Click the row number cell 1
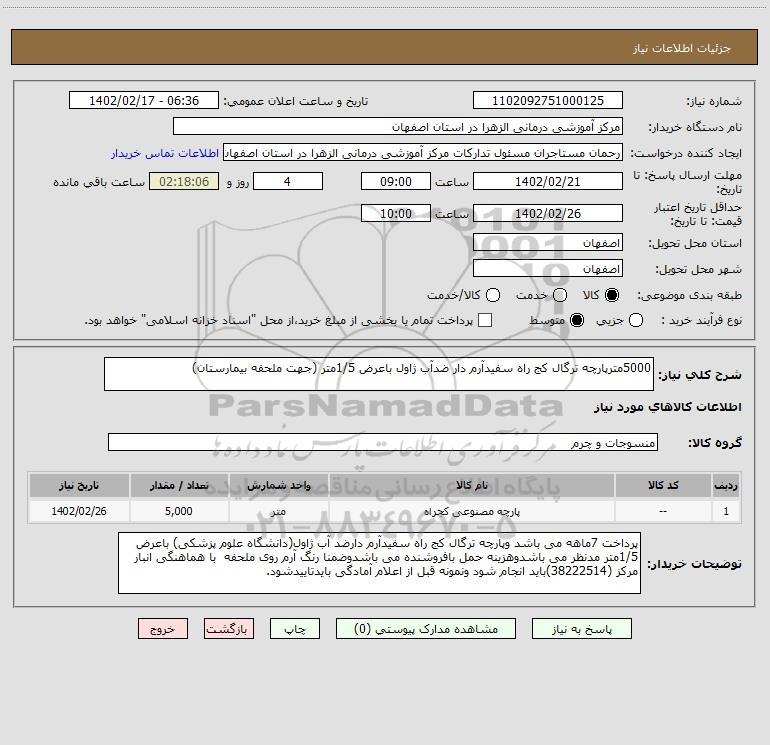Viewport: 770px width, 745px height. coord(726,511)
